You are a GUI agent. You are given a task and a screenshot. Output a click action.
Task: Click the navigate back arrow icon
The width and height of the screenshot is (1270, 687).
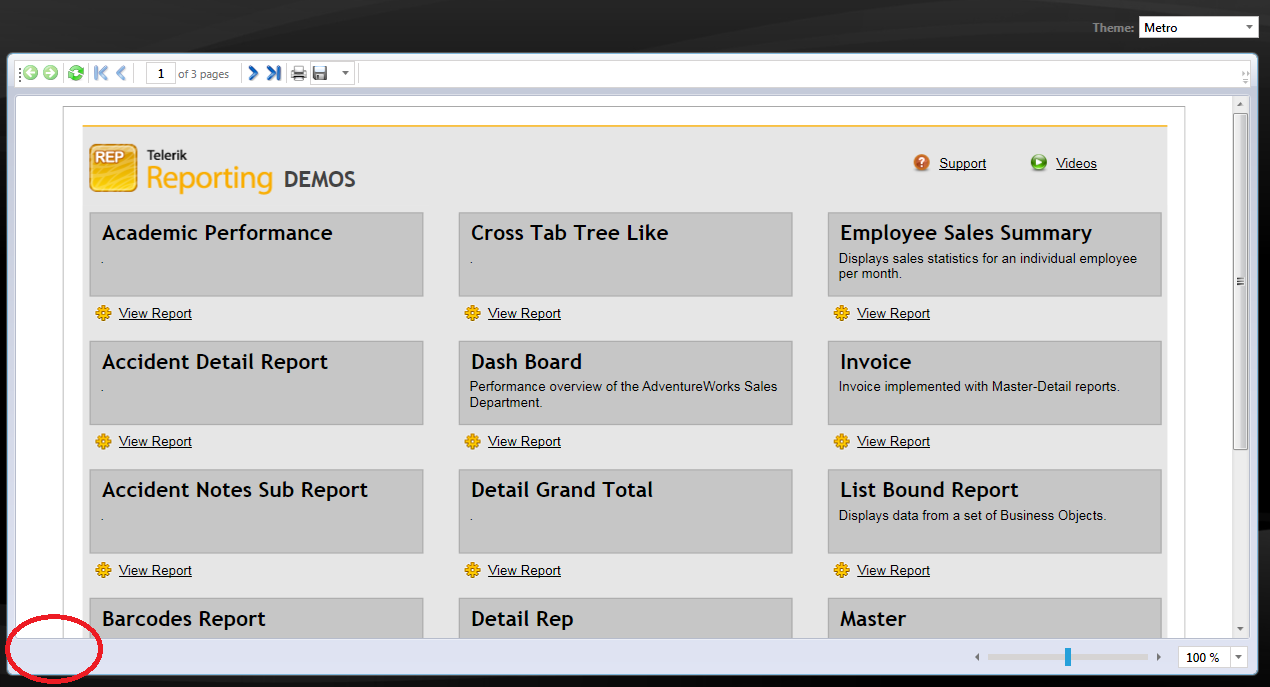click(31, 73)
